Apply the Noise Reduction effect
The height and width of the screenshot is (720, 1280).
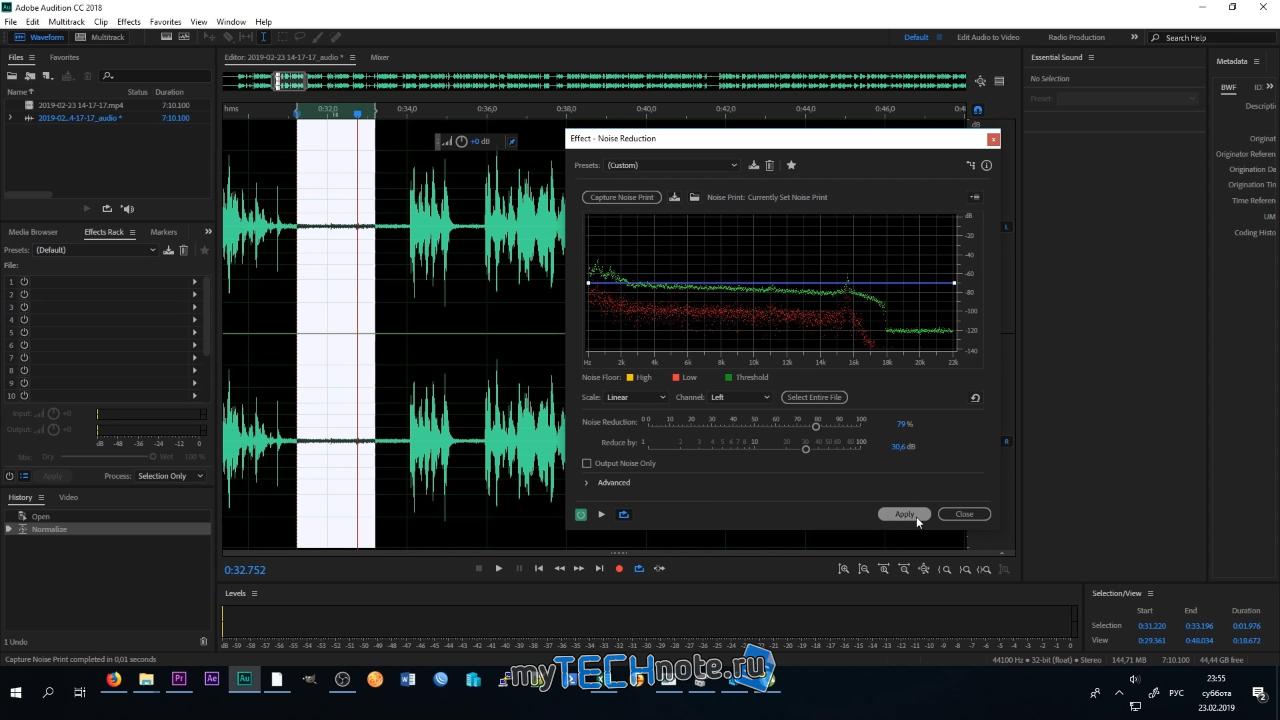tap(904, 514)
